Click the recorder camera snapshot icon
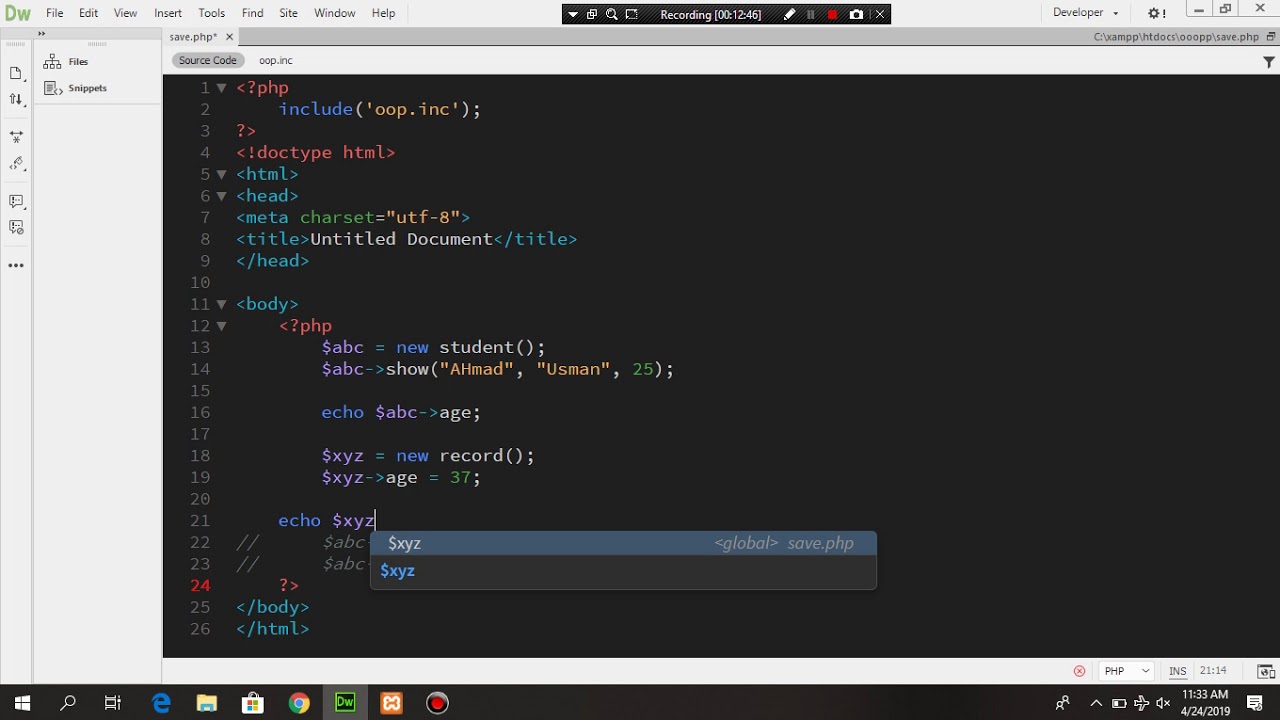The width and height of the screenshot is (1280, 720). tap(856, 15)
